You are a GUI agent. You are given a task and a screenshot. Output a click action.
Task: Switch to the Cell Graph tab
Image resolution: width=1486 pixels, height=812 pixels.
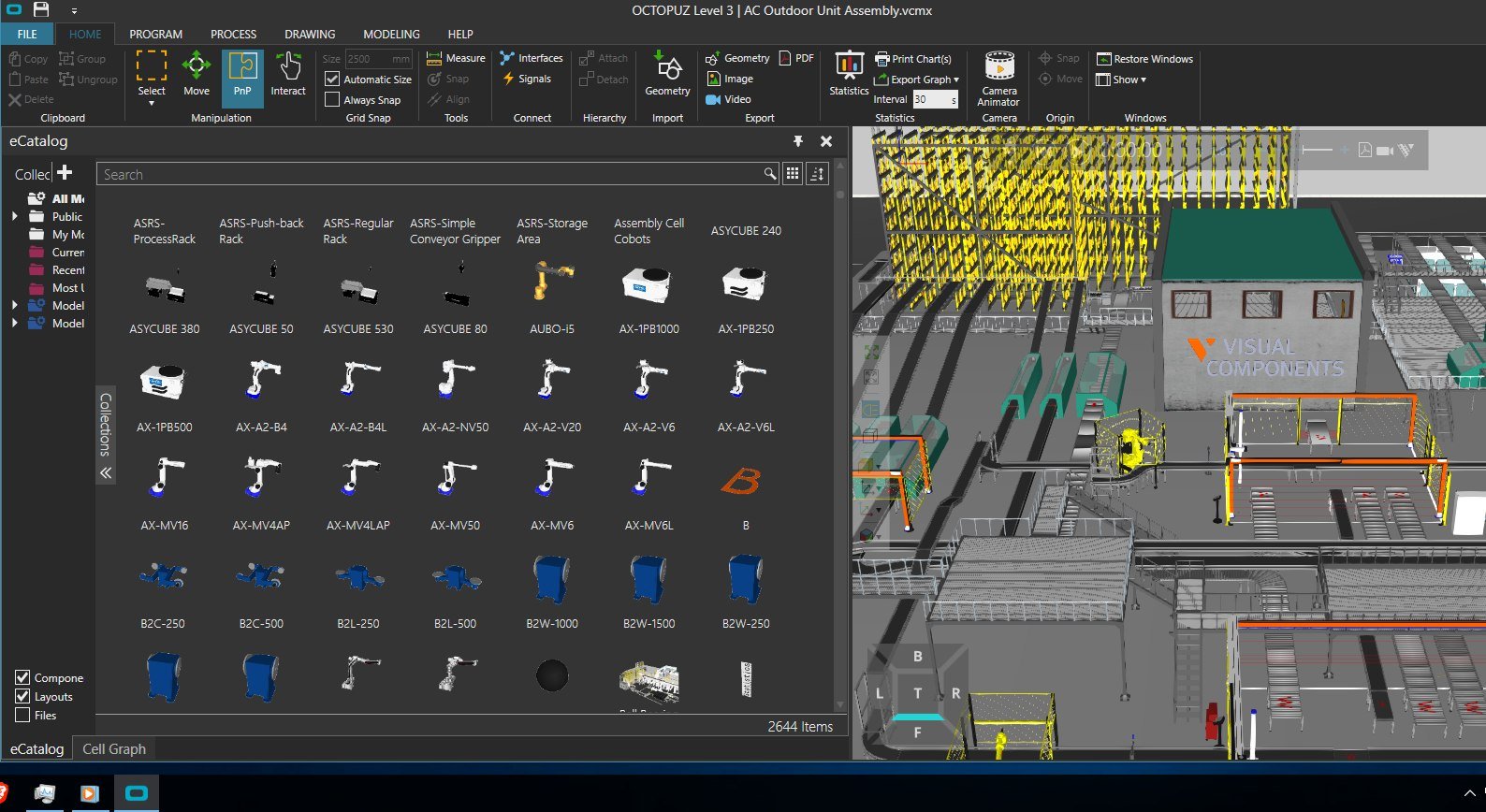coord(114,748)
